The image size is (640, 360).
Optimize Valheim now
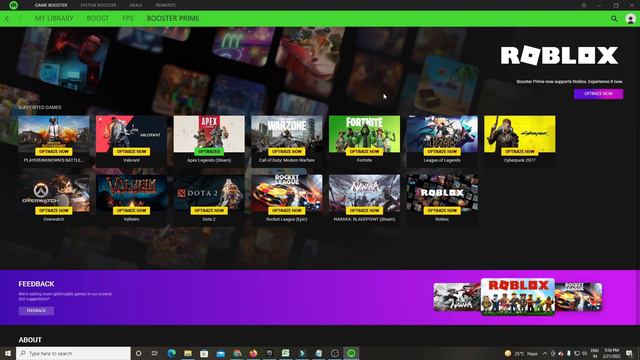[131, 211]
